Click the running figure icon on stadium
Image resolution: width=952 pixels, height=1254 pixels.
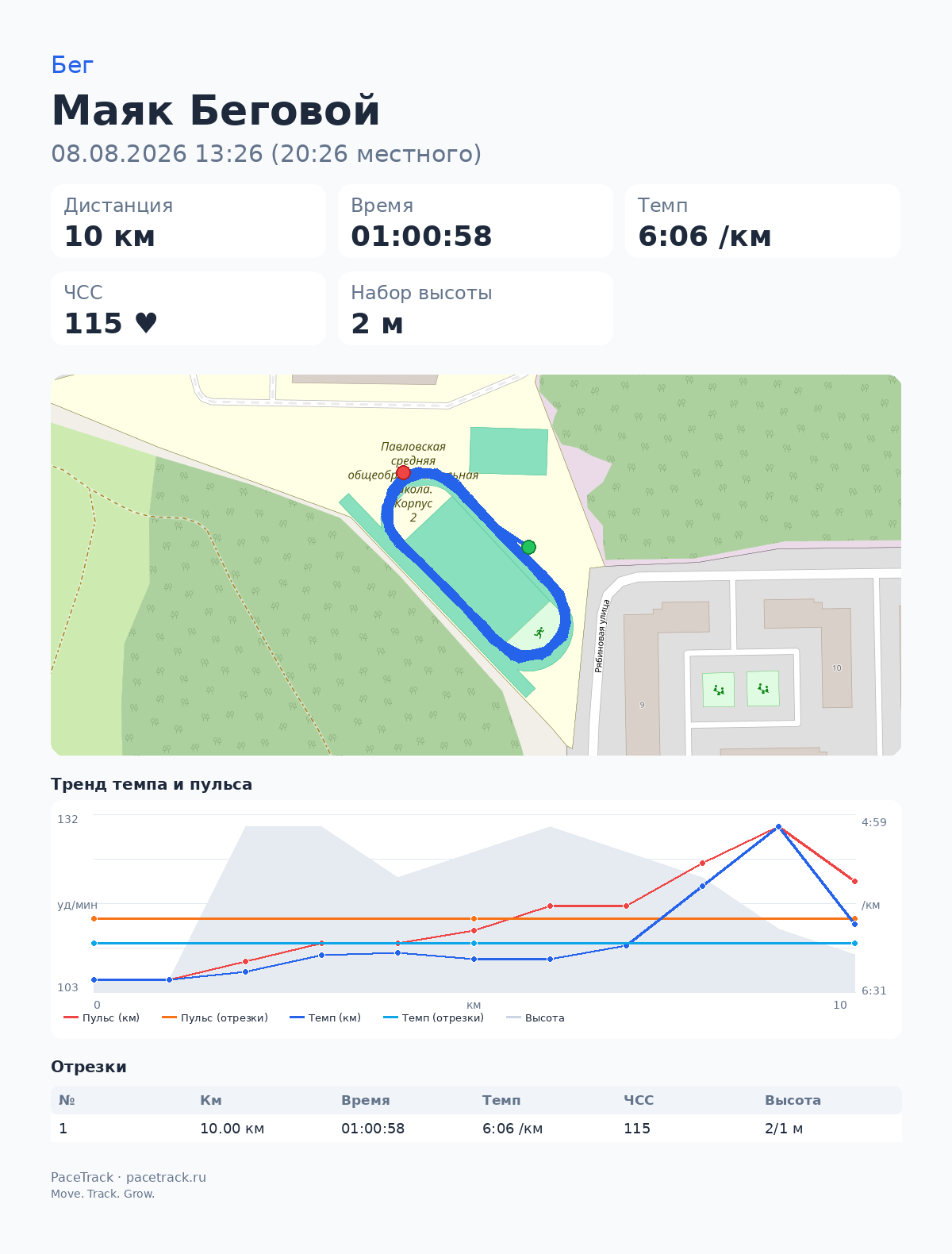coord(539,633)
